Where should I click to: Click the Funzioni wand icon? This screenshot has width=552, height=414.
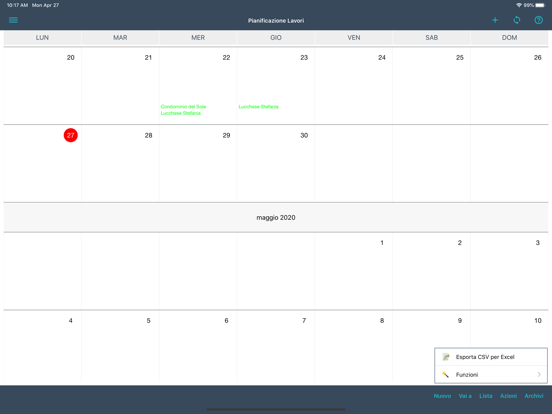[446, 375]
